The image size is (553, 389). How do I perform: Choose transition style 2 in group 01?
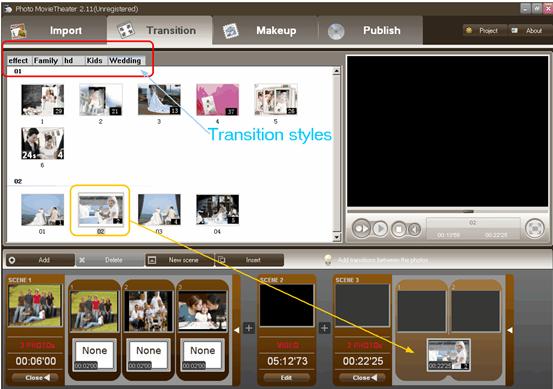[x=101, y=100]
